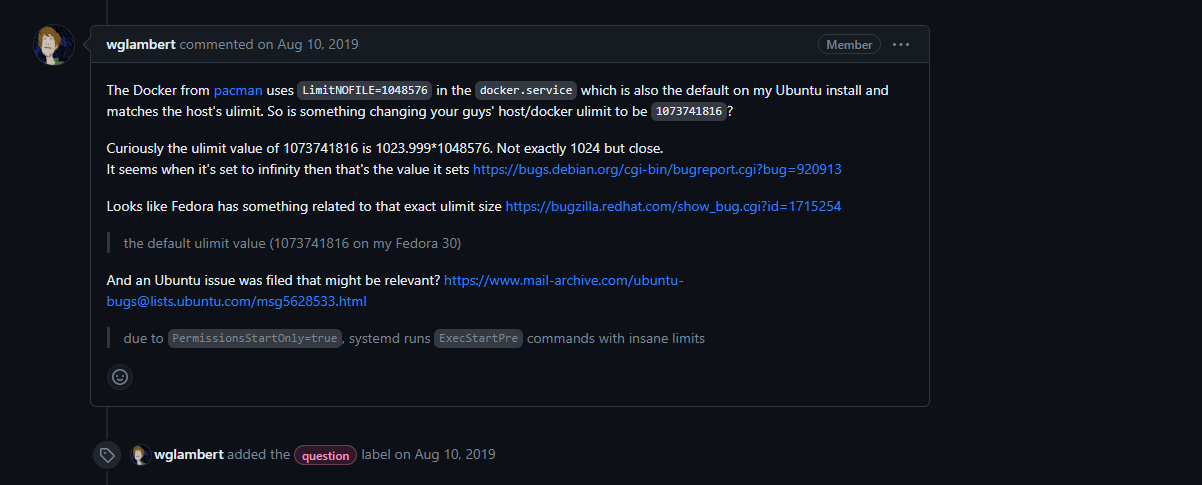Open the three-dot comment options menu
This screenshot has height=485, width=1202.
tap(901, 44)
